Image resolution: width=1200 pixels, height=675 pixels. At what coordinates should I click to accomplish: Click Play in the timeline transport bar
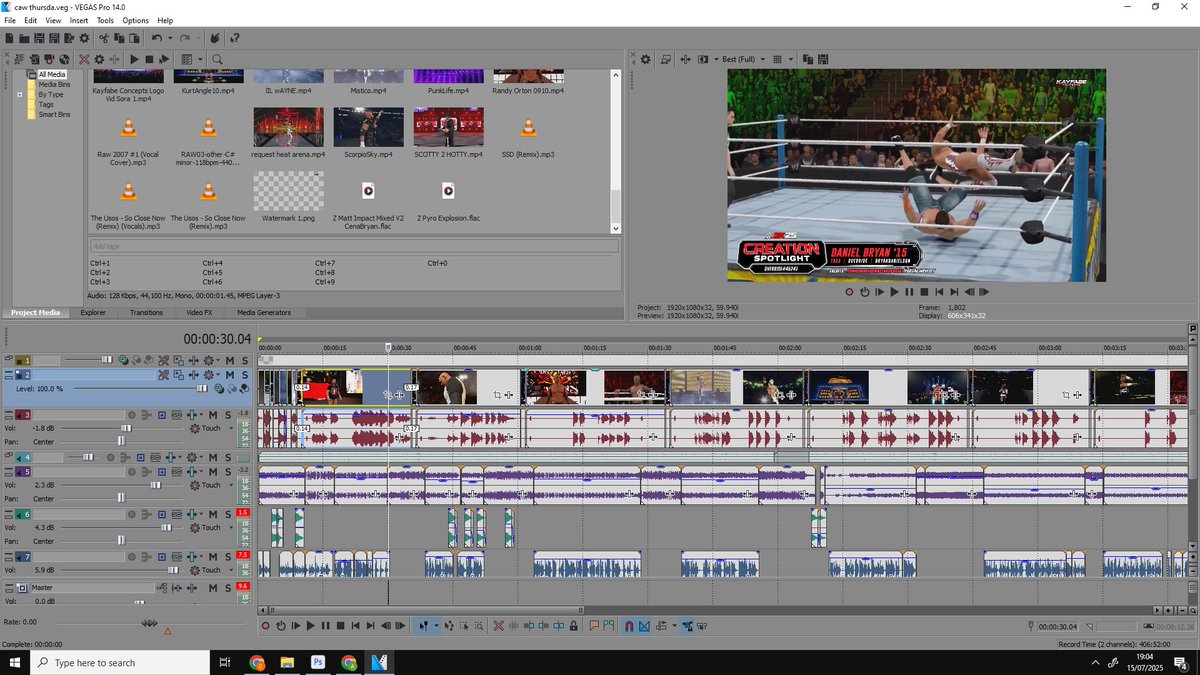pyautogui.click(x=310, y=626)
